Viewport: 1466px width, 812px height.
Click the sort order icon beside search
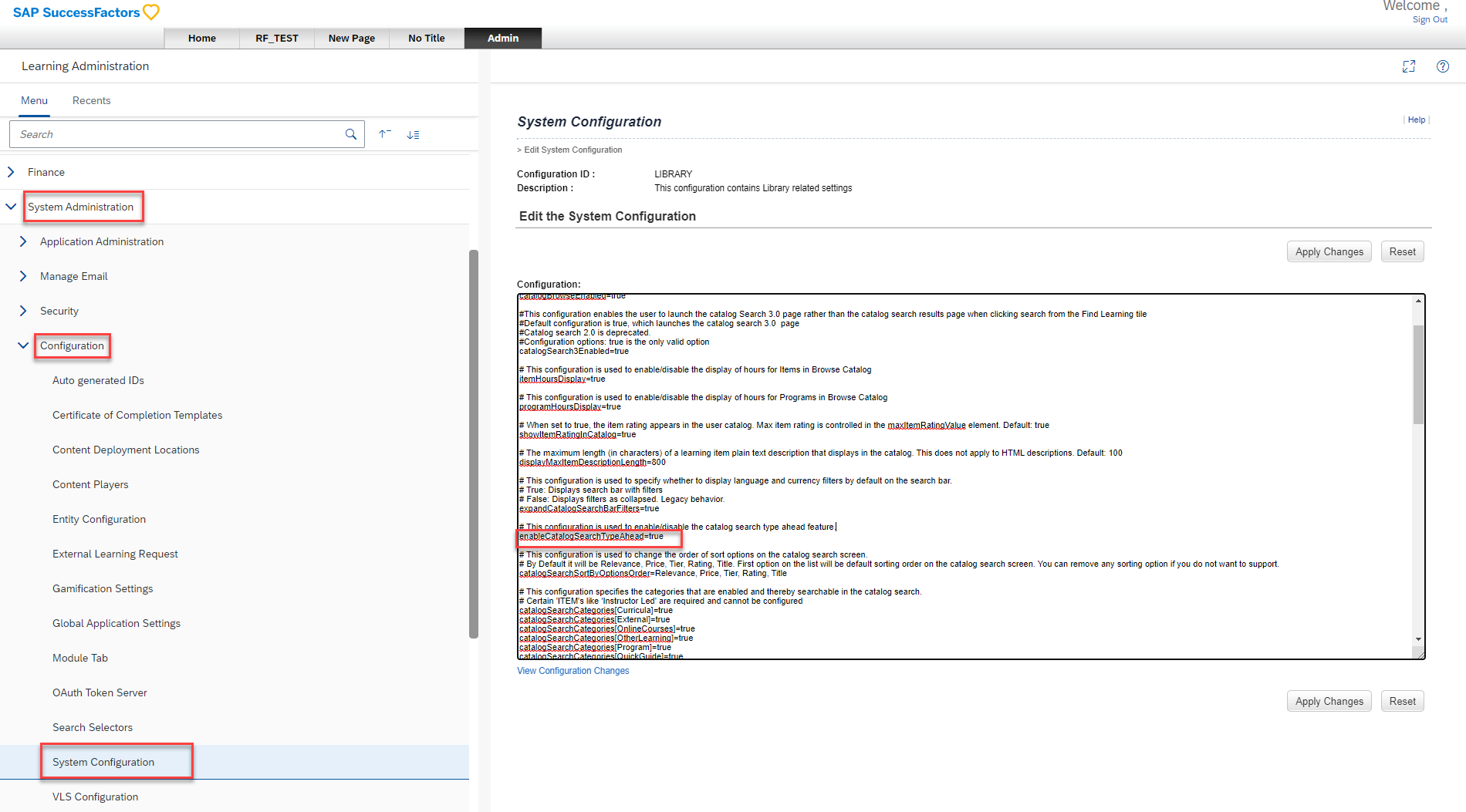(x=414, y=134)
